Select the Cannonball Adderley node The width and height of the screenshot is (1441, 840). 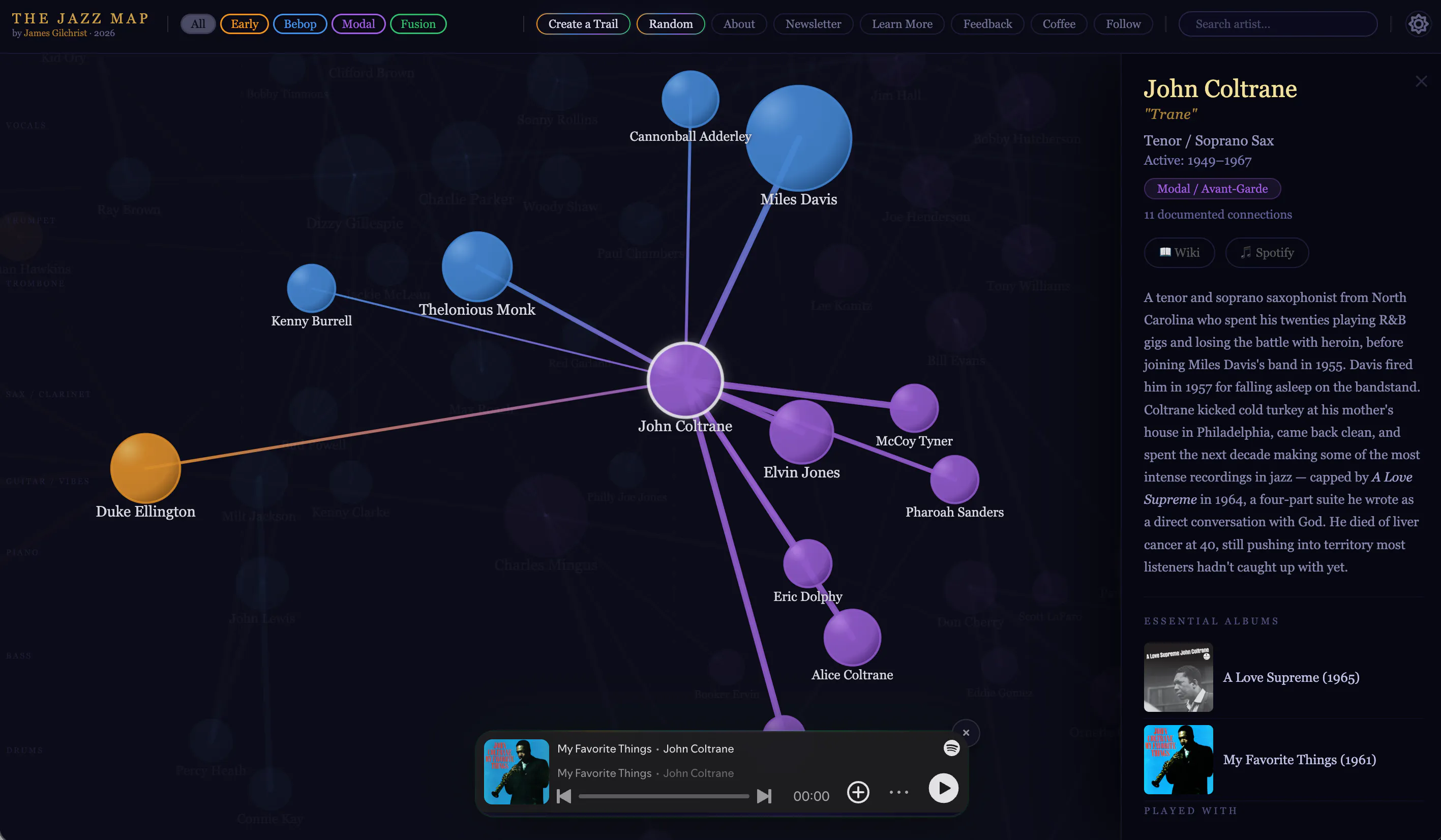pyautogui.click(x=690, y=99)
